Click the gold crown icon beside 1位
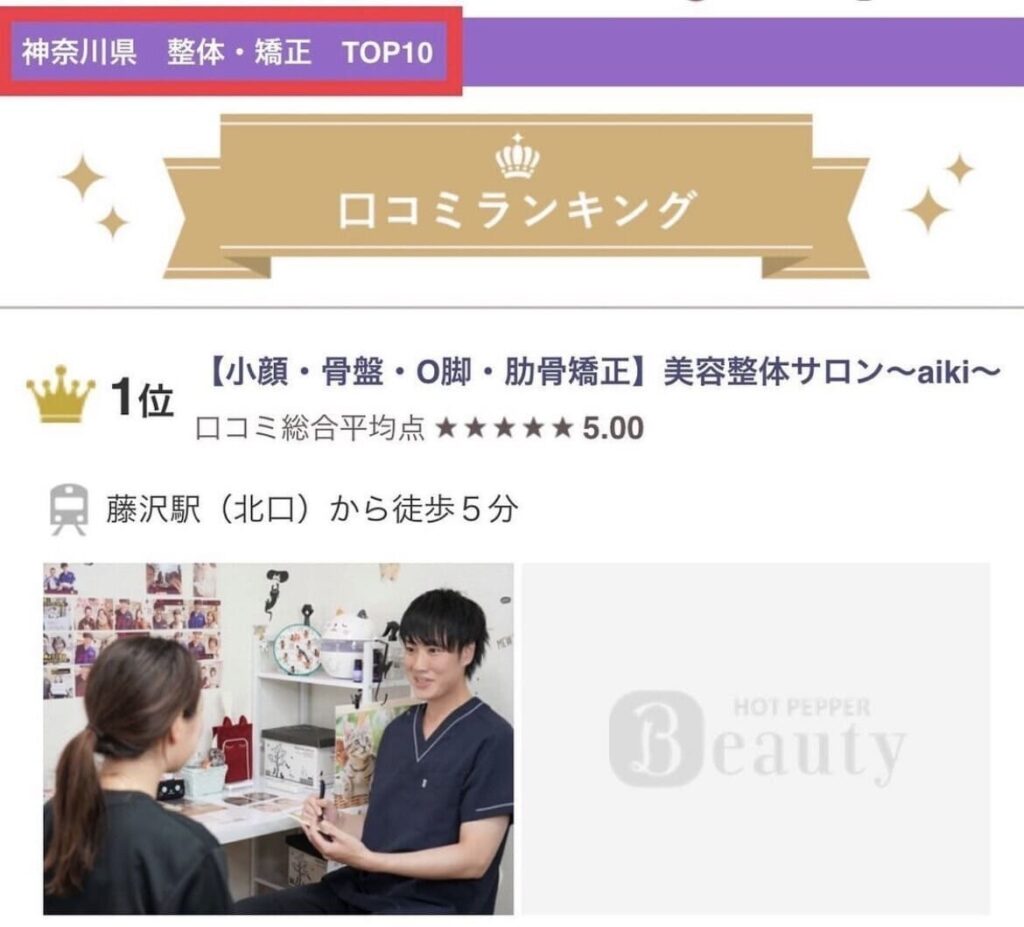The image size is (1024, 927). point(61,395)
